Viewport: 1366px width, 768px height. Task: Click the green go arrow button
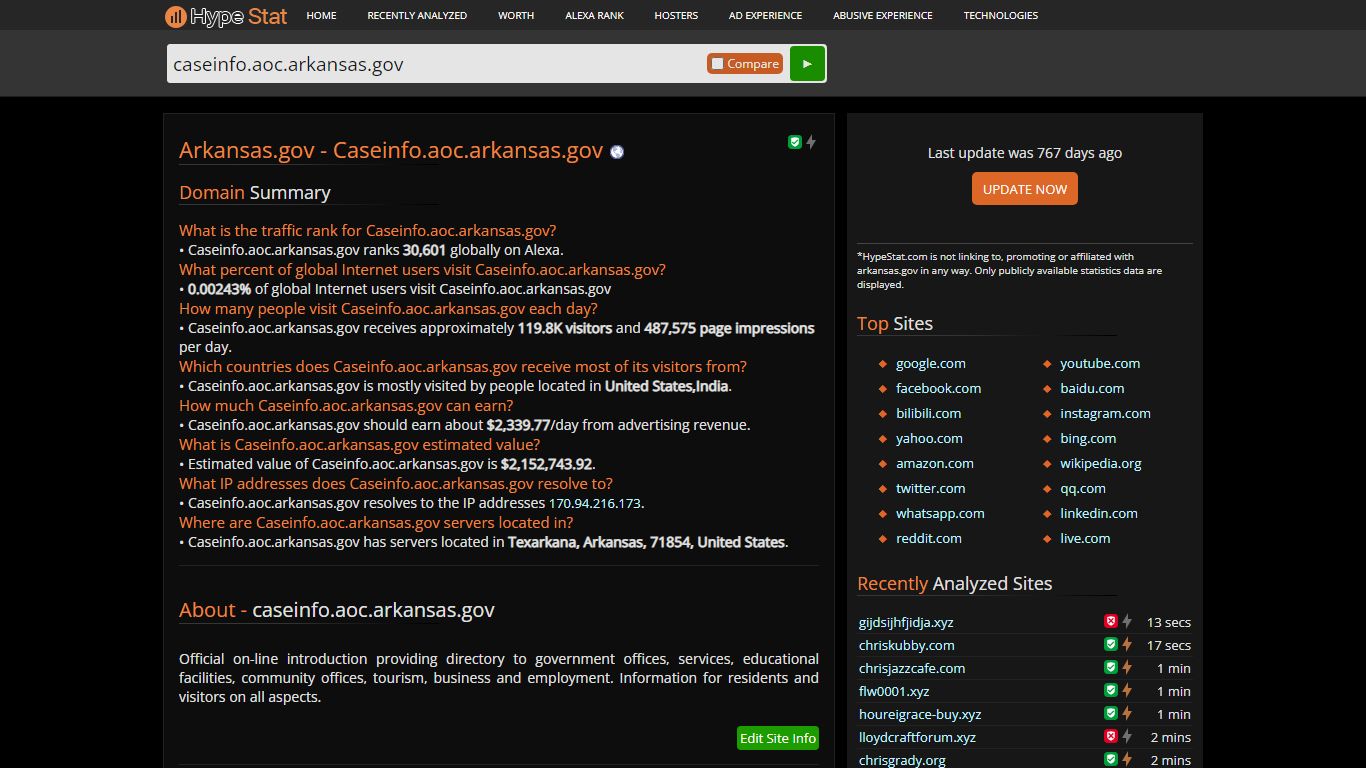point(807,63)
